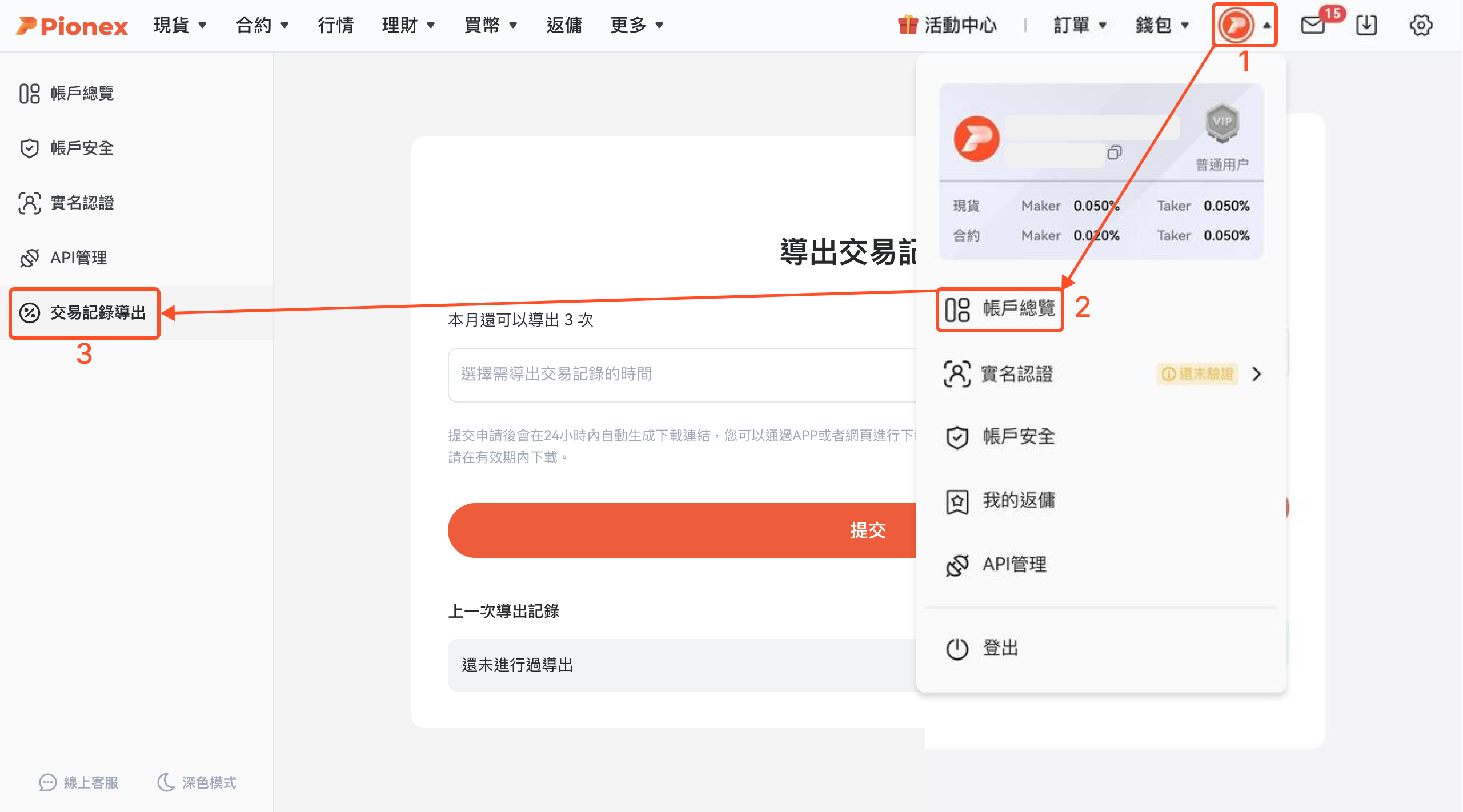The width and height of the screenshot is (1463, 812).
Task: Click the download app icon
Action: tap(1366, 25)
